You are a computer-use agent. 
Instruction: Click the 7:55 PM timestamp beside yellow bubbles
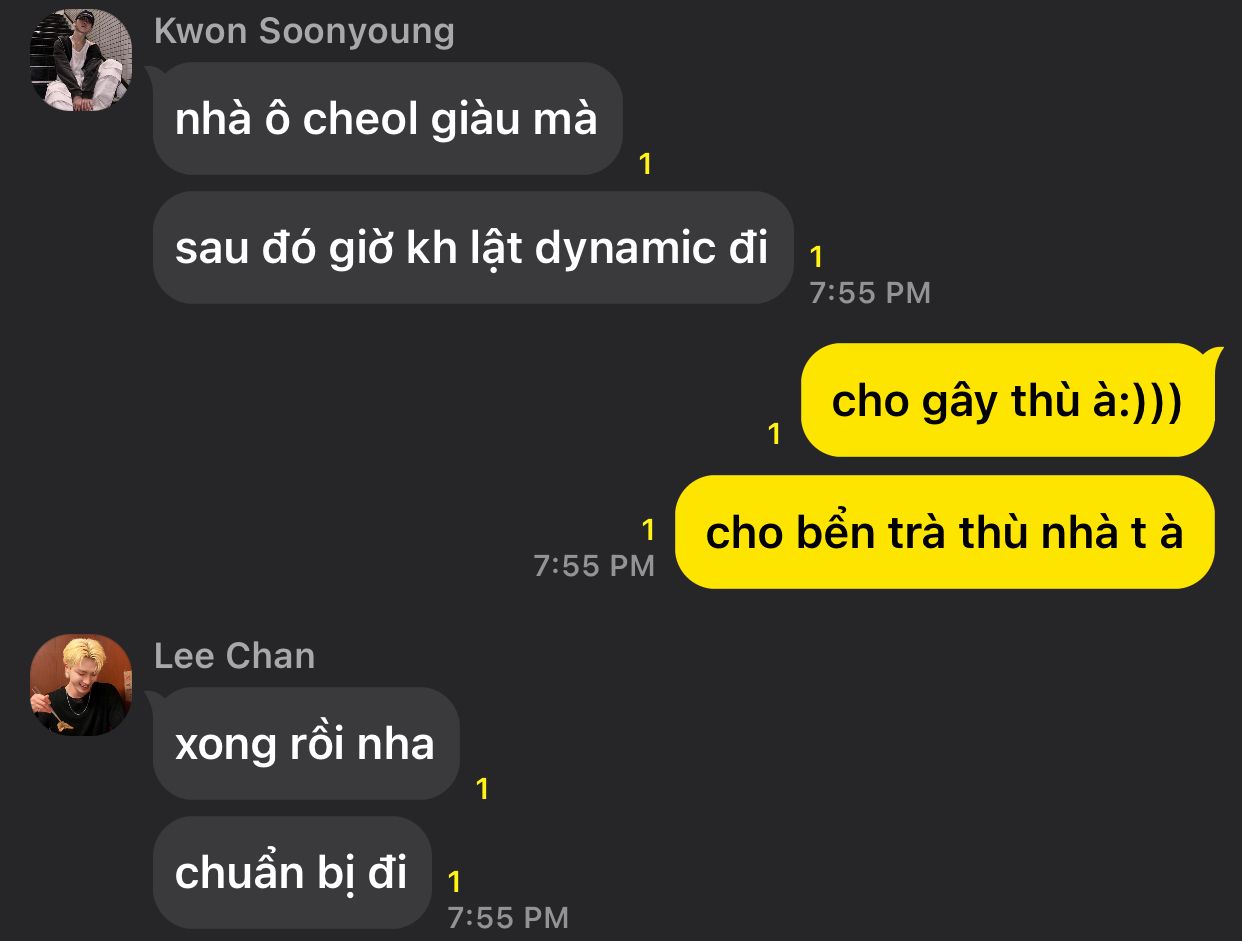(594, 565)
